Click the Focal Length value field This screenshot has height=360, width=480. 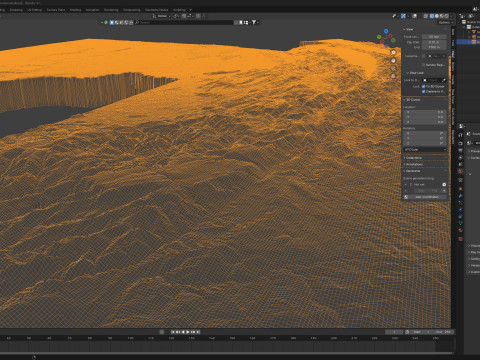click(x=434, y=37)
